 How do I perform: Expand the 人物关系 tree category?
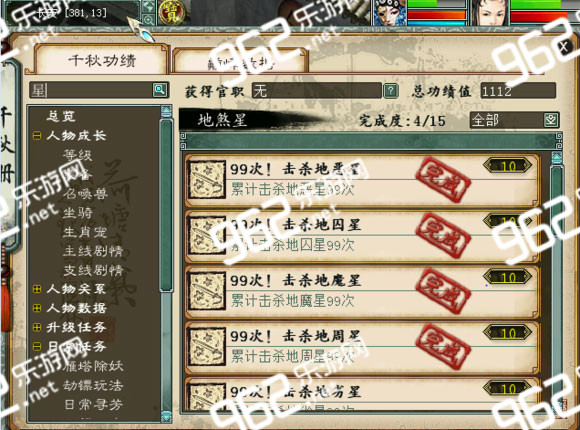[x=37, y=289]
